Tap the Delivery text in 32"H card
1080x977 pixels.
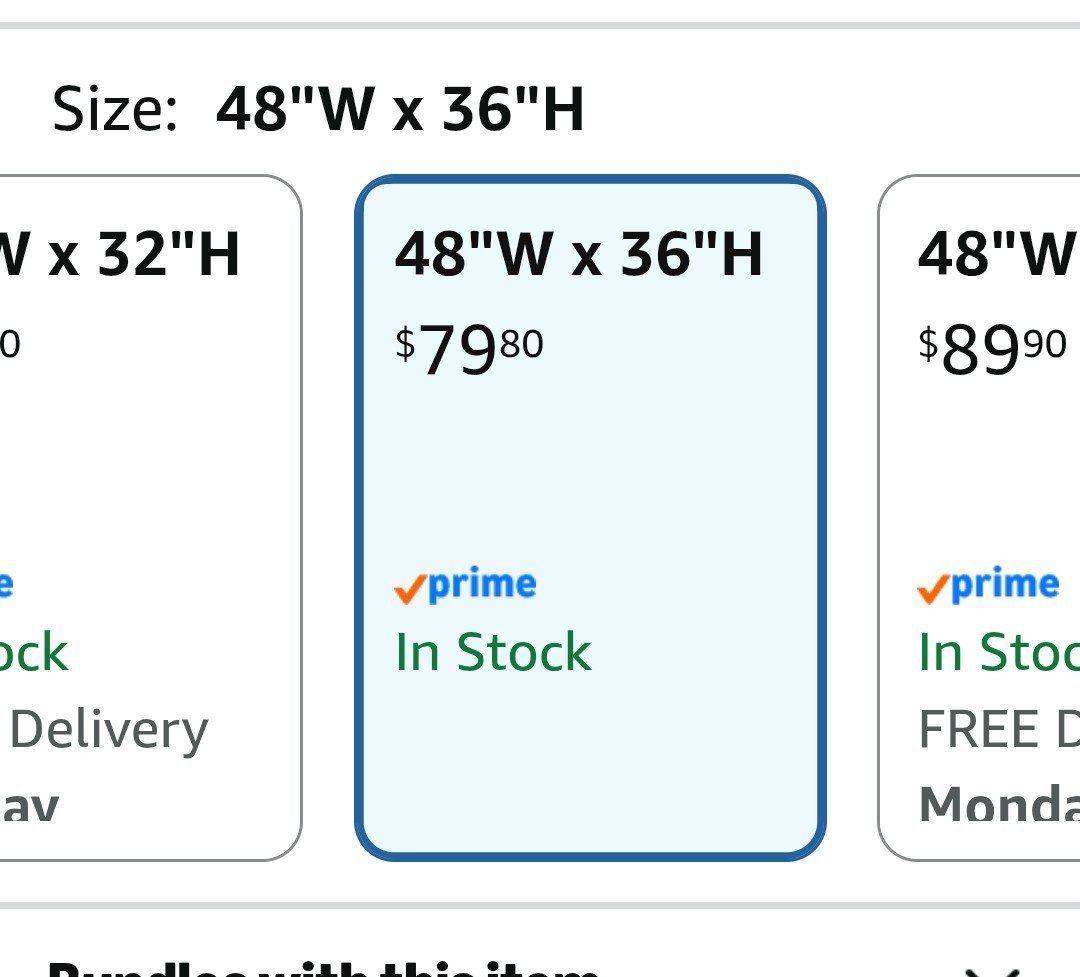109,730
